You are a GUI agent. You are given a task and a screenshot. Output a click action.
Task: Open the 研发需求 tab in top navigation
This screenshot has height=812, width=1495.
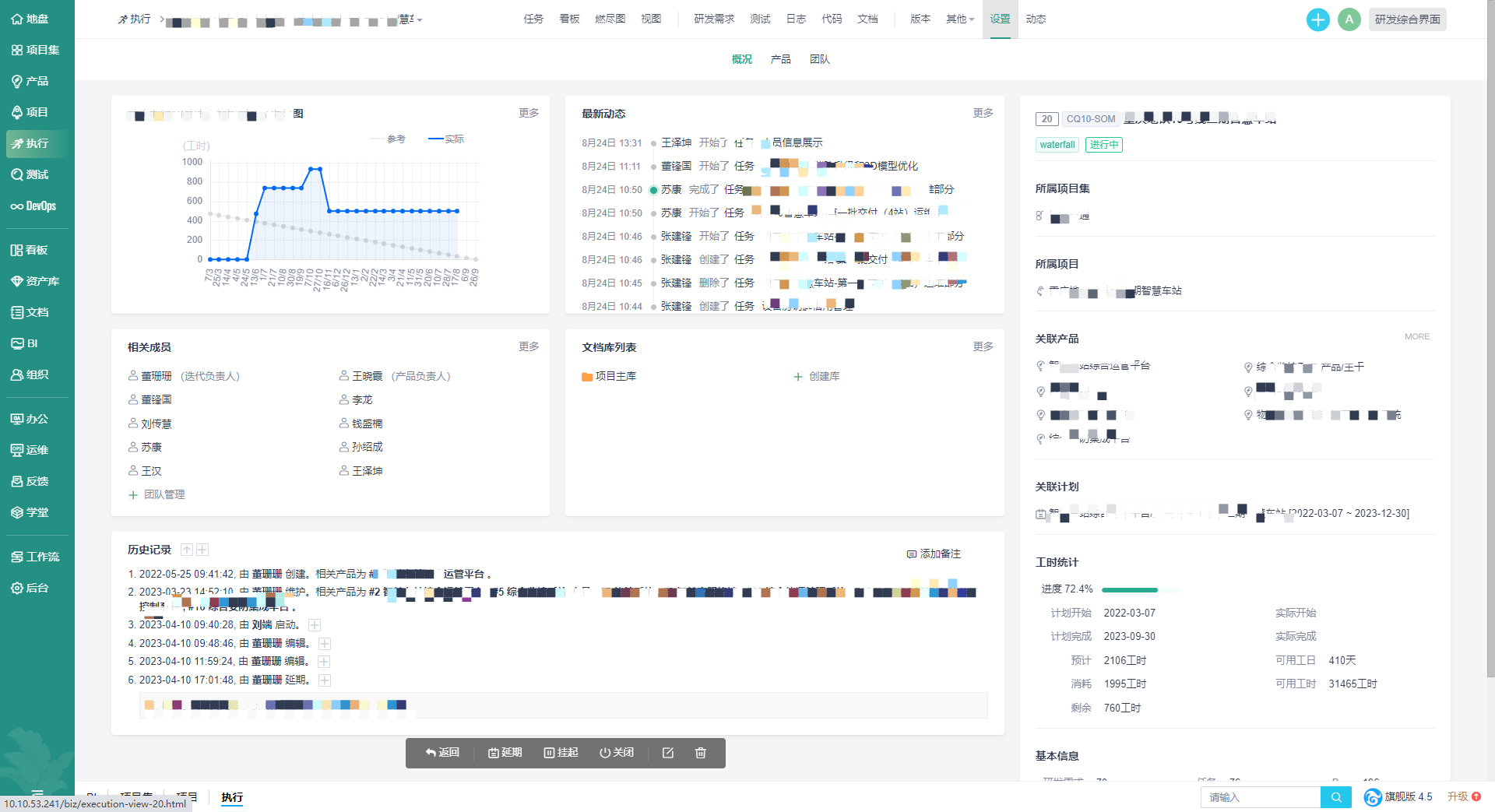click(714, 19)
